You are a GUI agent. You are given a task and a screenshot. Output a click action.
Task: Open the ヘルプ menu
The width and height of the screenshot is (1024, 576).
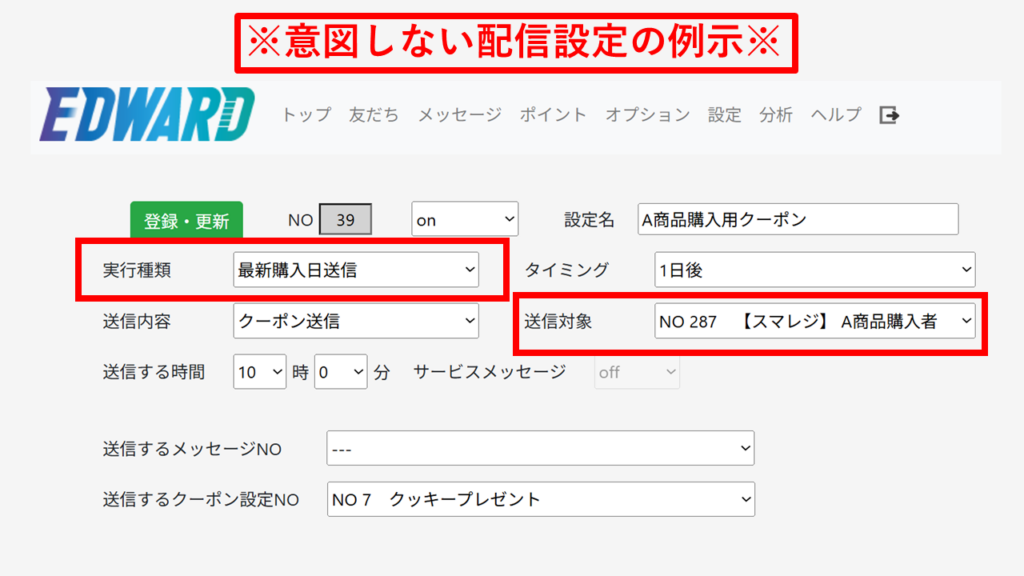pyautogui.click(x=835, y=115)
